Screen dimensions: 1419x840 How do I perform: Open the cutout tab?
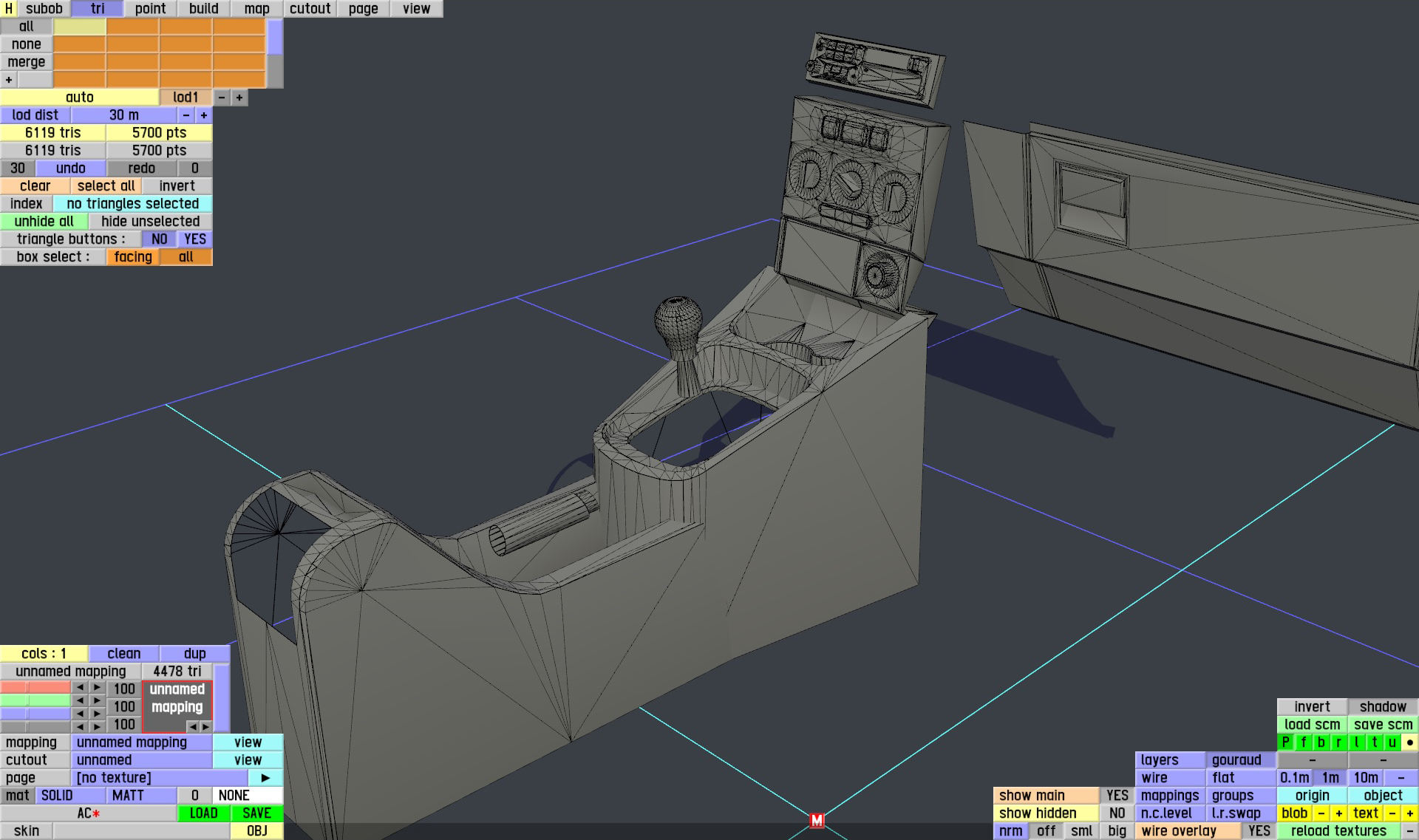tap(310, 8)
